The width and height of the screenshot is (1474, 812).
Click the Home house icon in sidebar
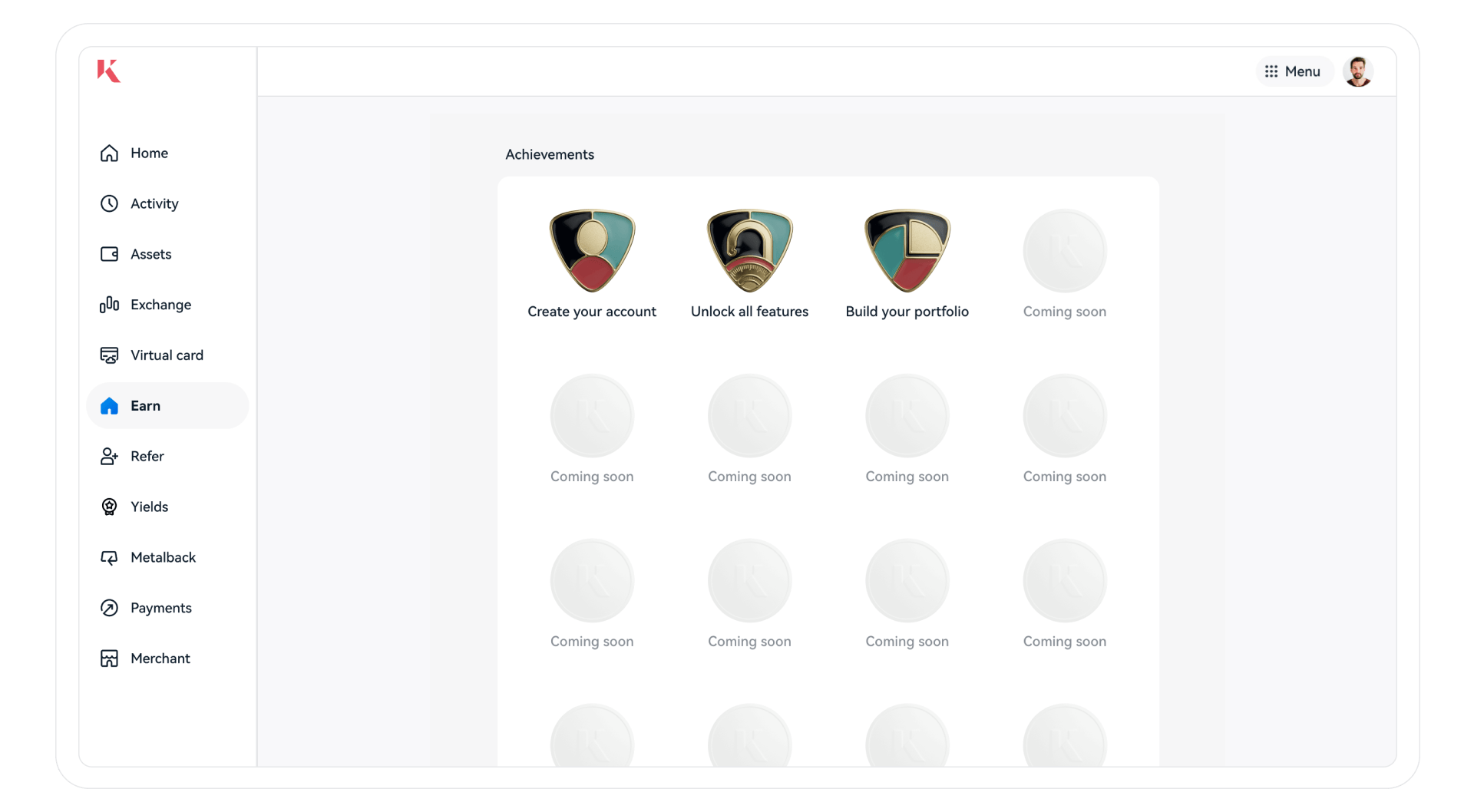pos(109,153)
